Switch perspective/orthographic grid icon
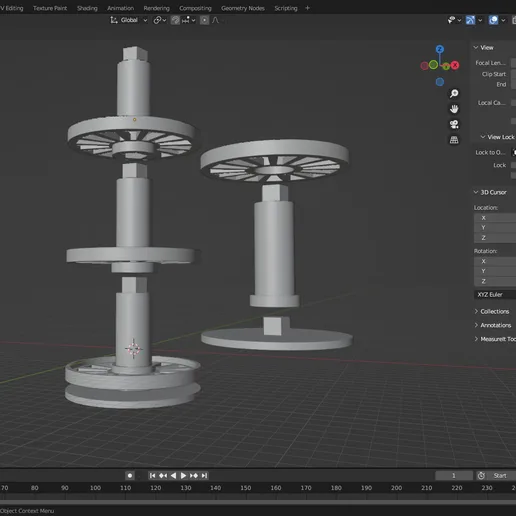The width and height of the screenshot is (516, 516). pos(454,140)
